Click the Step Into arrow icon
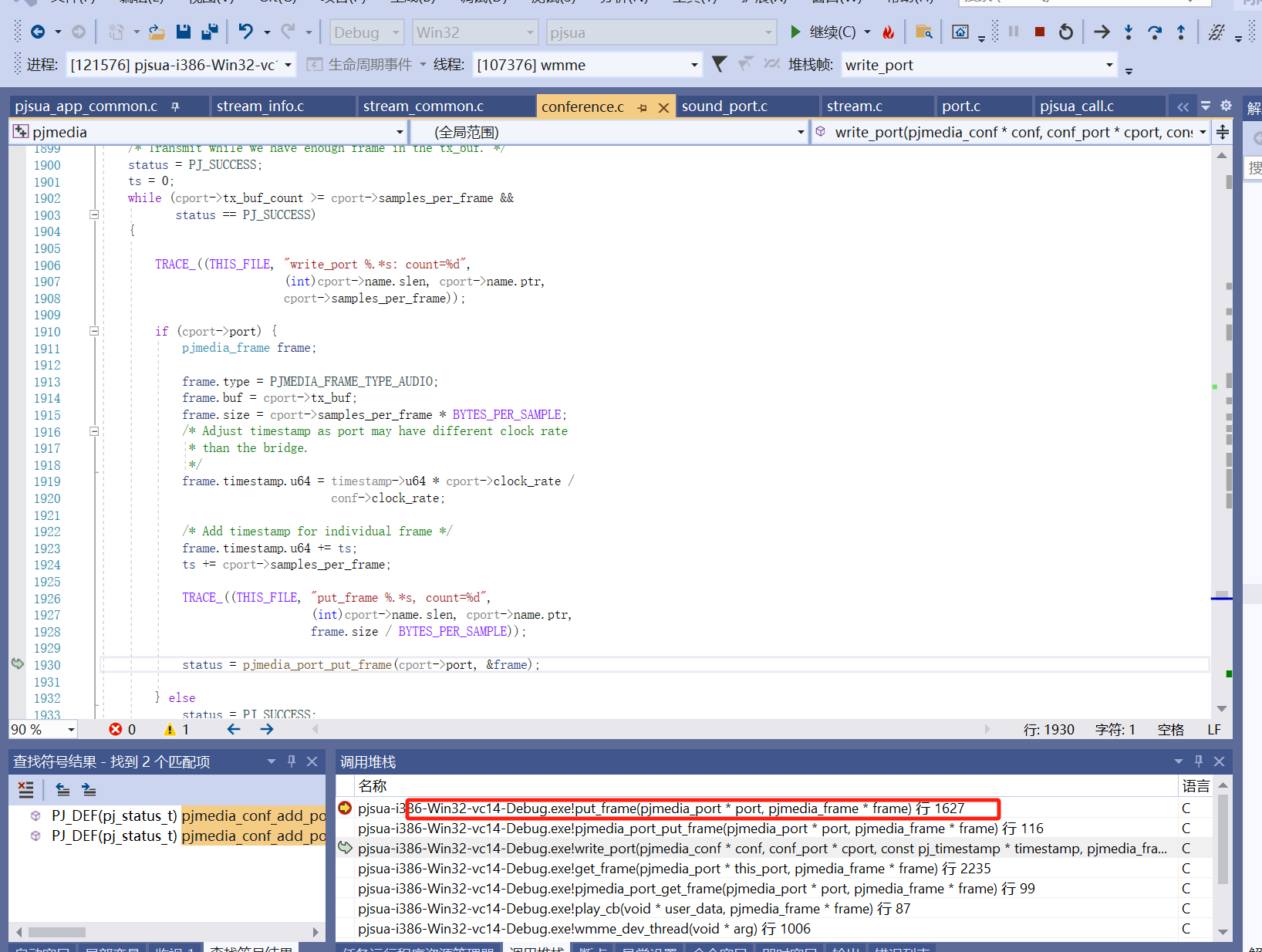1262x952 pixels. (1128, 32)
